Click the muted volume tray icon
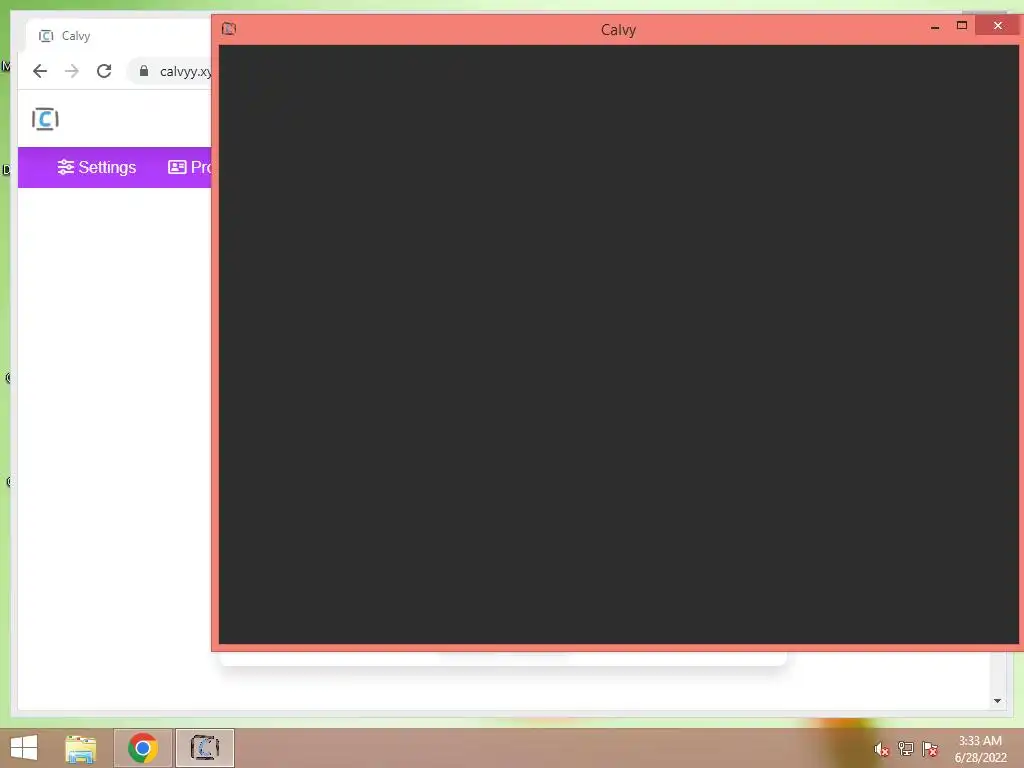 882,749
